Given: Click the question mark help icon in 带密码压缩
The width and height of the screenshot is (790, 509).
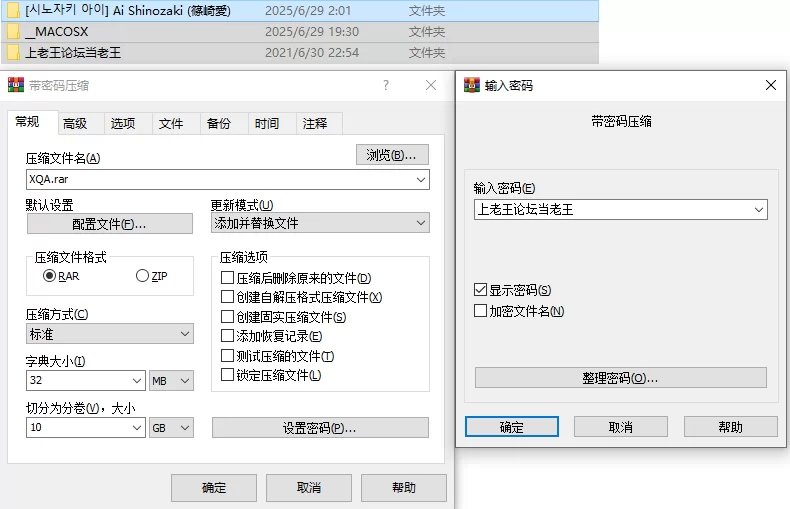Looking at the screenshot, I should [x=386, y=85].
